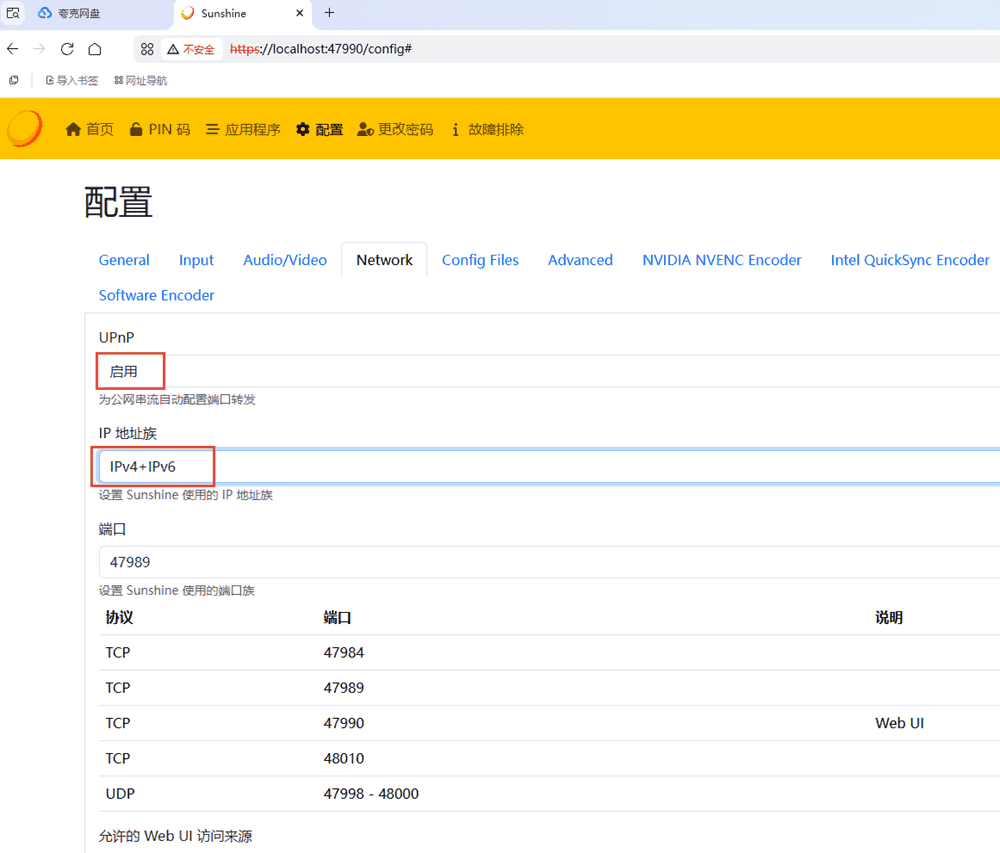Go to 首页 home page
This screenshot has width=1000, height=853.
(x=90, y=129)
